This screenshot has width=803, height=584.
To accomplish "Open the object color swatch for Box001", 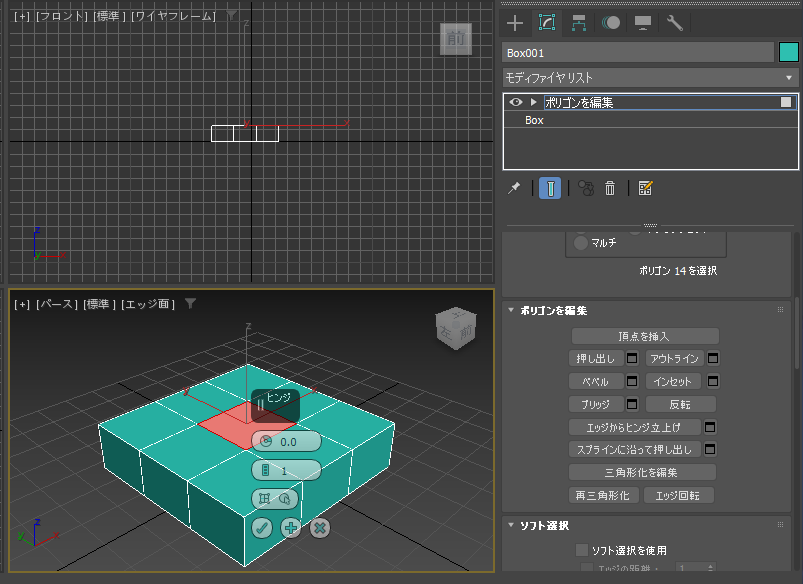I will tap(789, 52).
